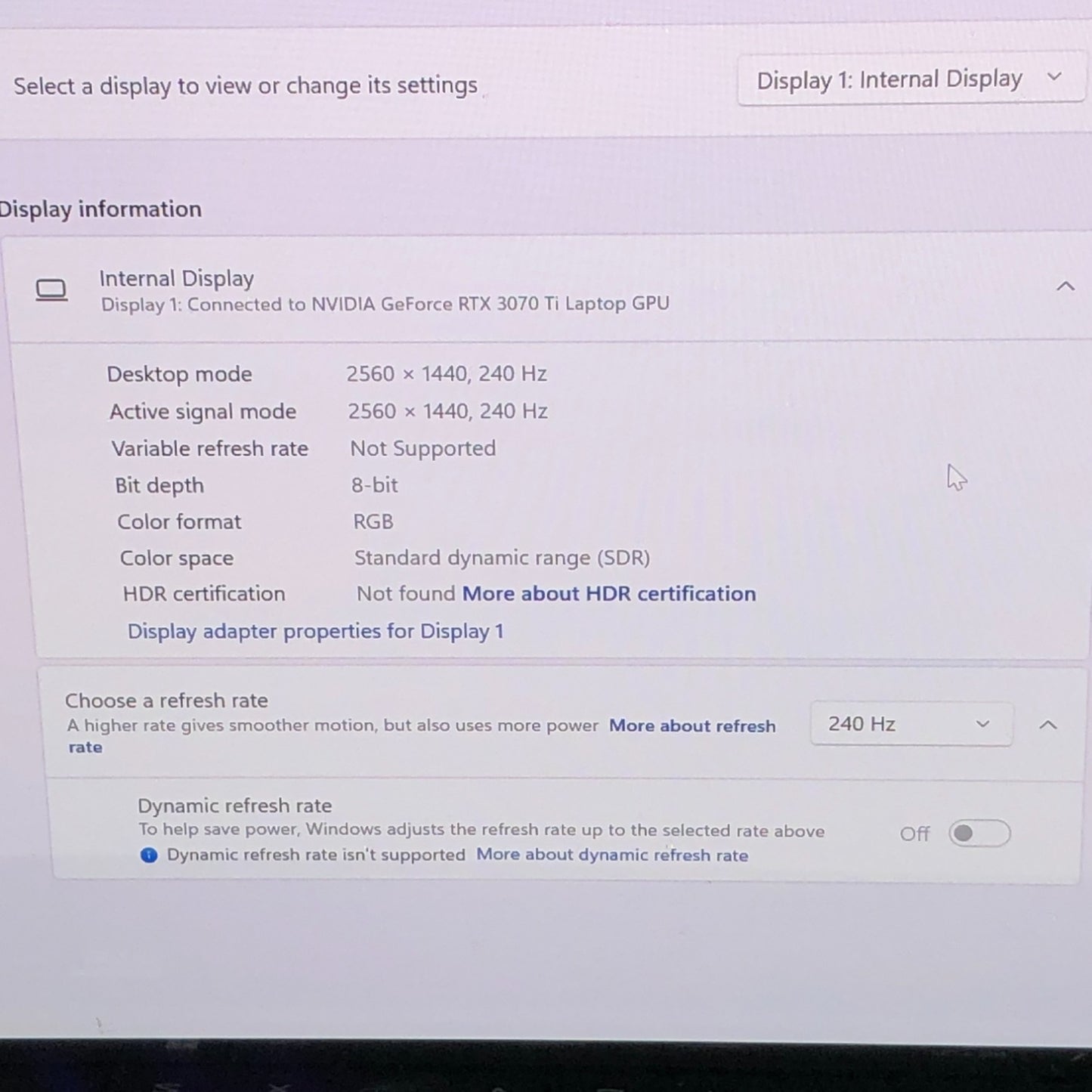The height and width of the screenshot is (1092, 1092).
Task: Click the Display information heading
Action: click(100, 209)
